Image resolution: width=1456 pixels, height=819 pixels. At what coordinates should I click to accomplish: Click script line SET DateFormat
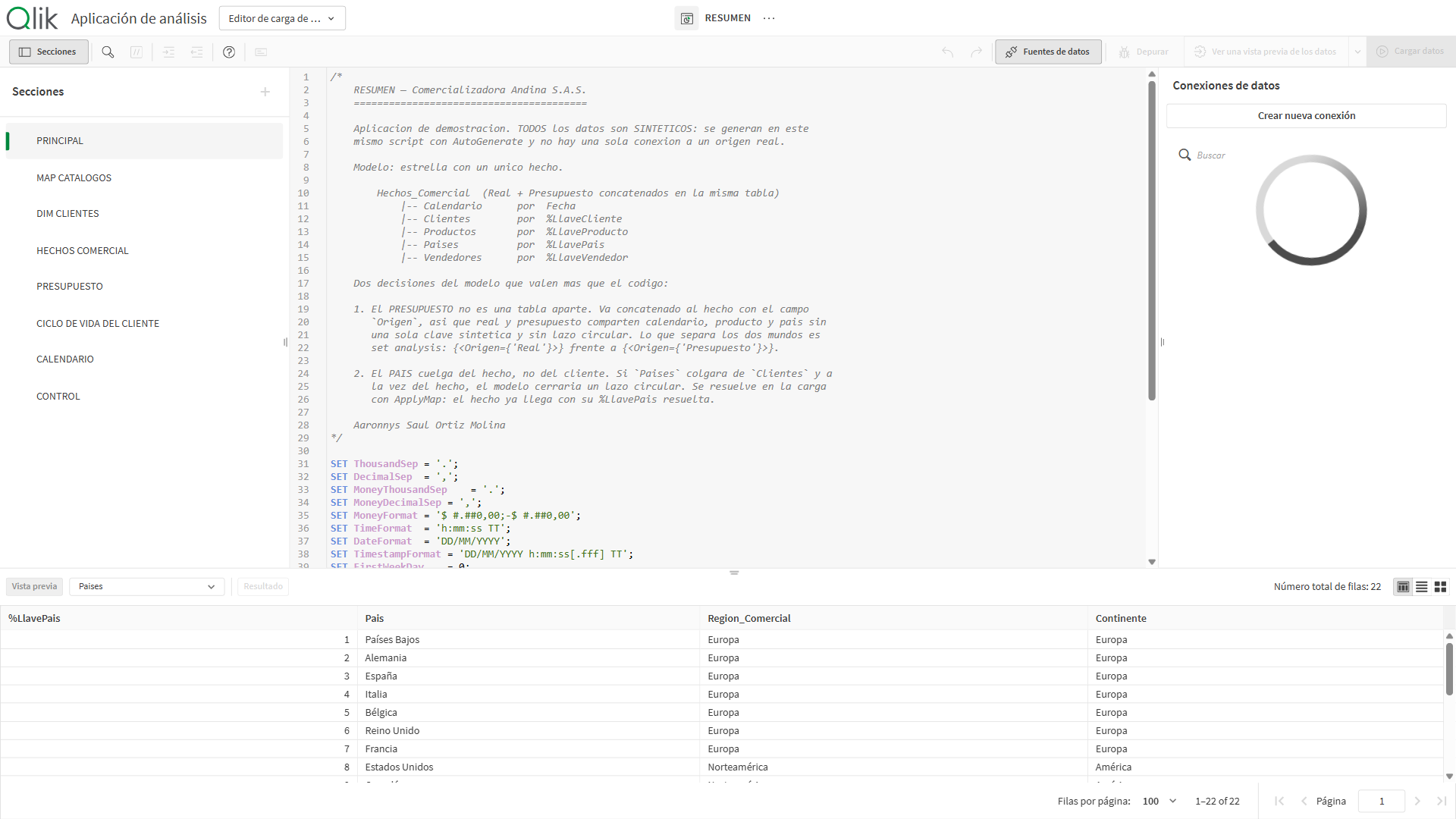[x=421, y=541]
